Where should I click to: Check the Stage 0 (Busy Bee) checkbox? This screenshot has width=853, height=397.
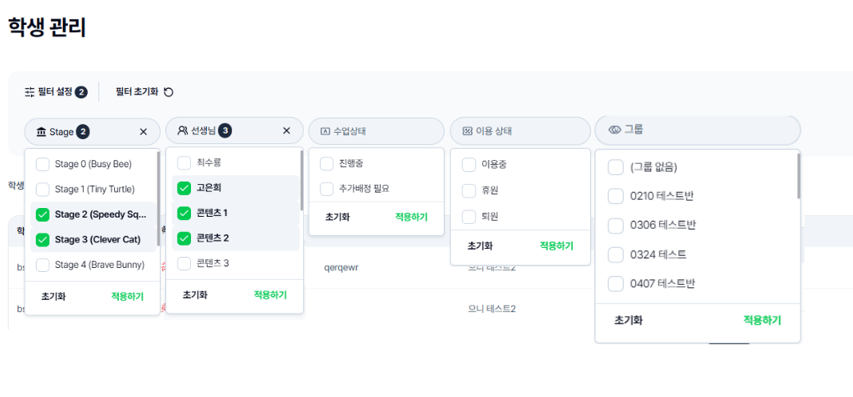(43, 164)
